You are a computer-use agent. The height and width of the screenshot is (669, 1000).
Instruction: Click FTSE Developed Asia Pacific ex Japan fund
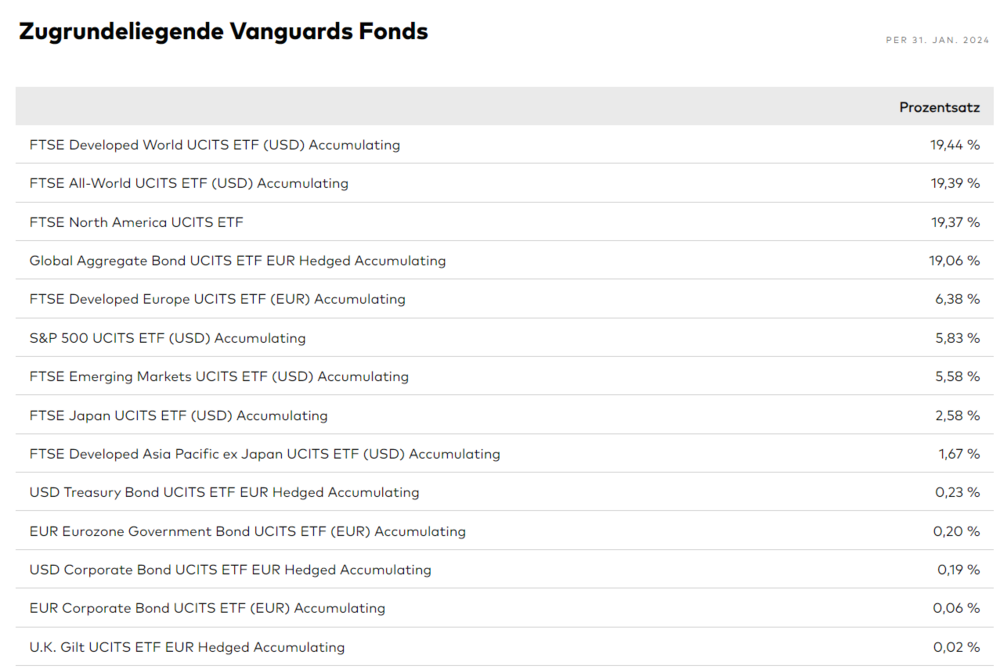(264, 454)
